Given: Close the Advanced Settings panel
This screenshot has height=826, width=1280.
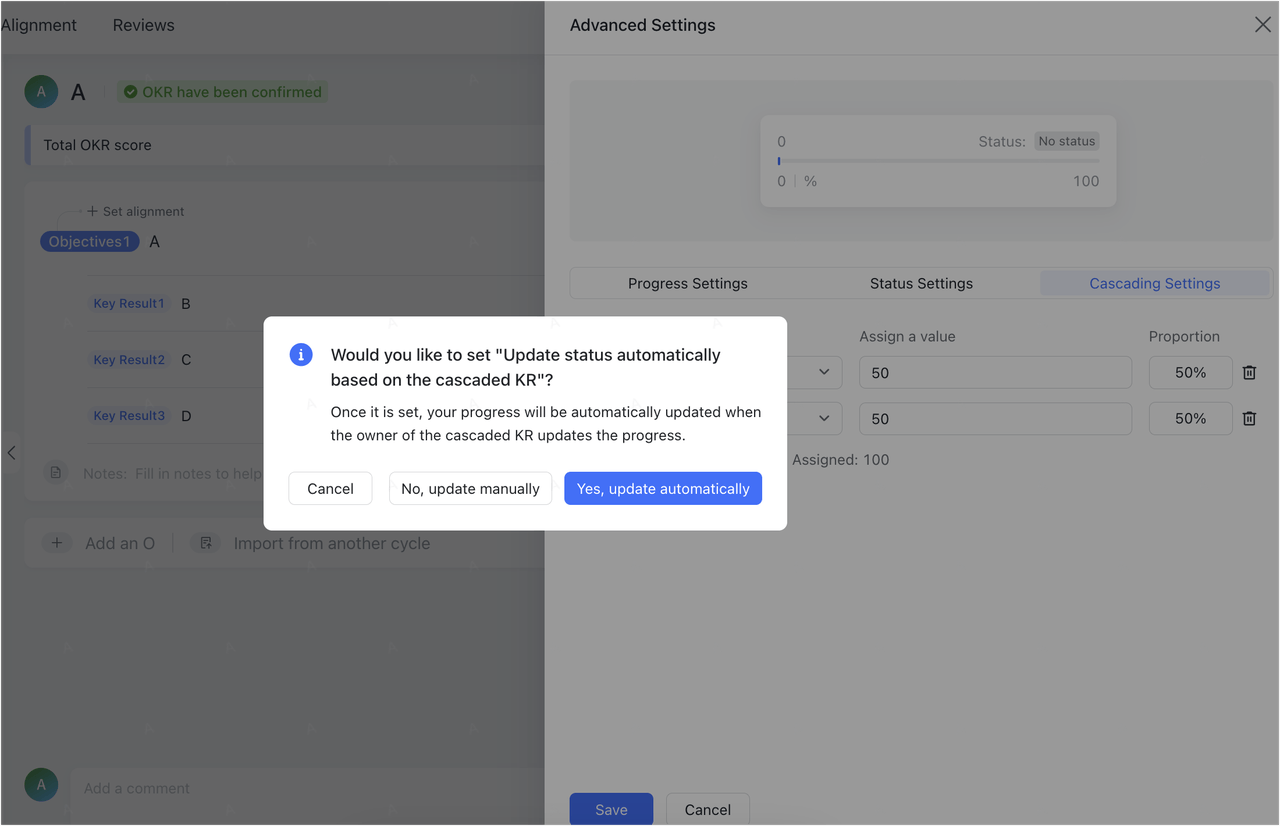Looking at the screenshot, I should (x=1262, y=25).
